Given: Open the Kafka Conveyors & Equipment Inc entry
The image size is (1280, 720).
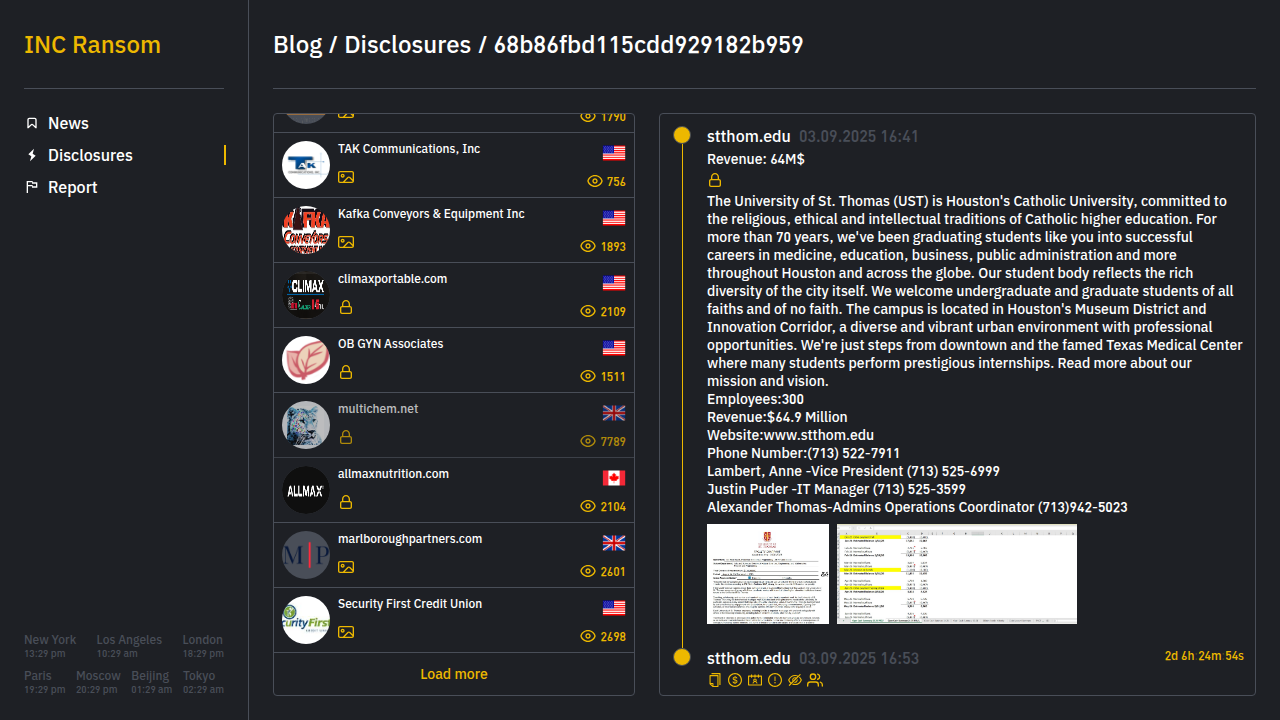Looking at the screenshot, I should [454, 230].
